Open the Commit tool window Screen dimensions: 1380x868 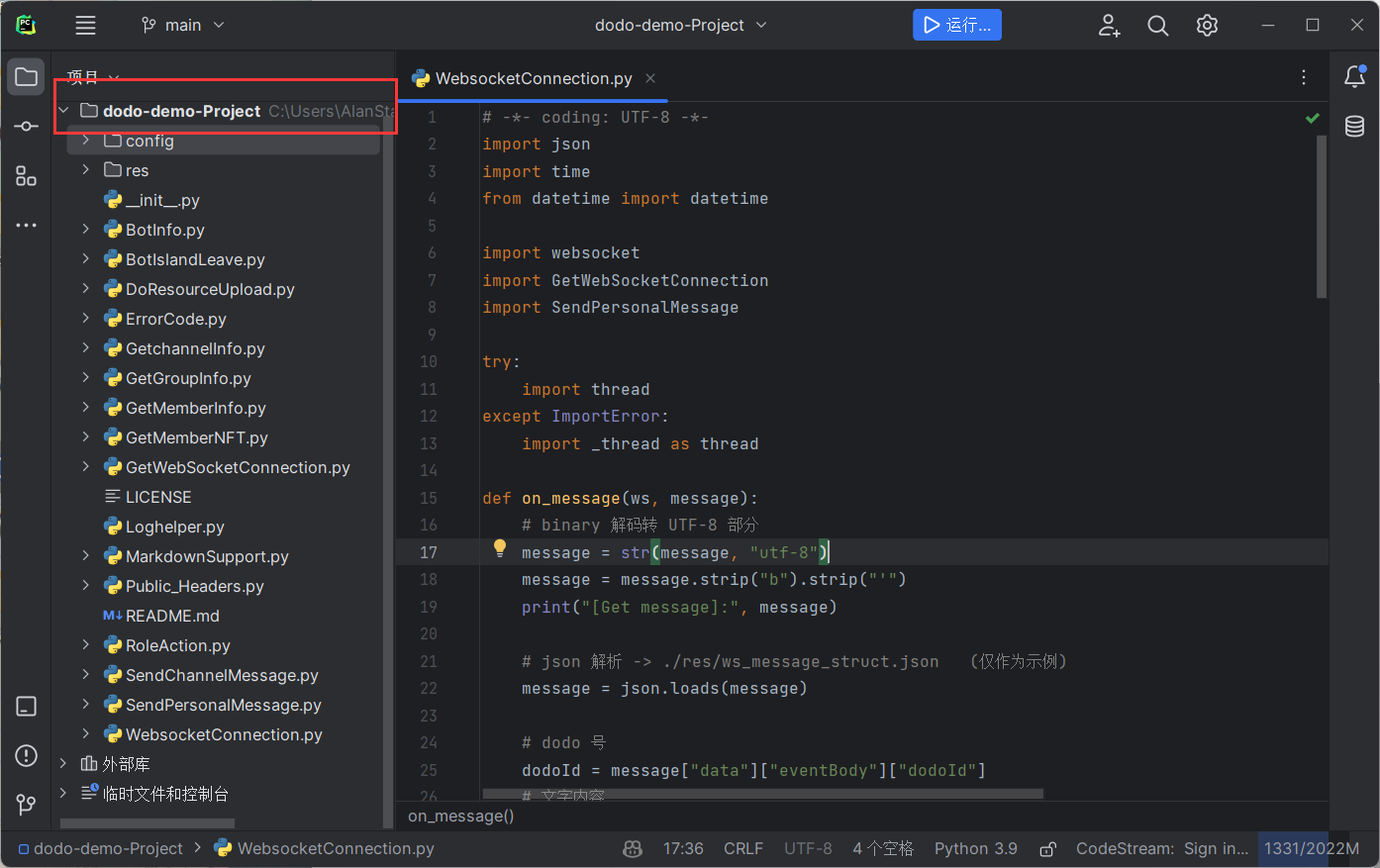pos(27,127)
